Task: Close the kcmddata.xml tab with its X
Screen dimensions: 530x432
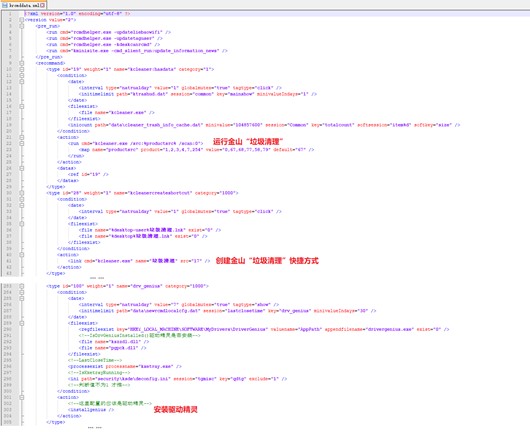Action: click(x=42, y=5)
